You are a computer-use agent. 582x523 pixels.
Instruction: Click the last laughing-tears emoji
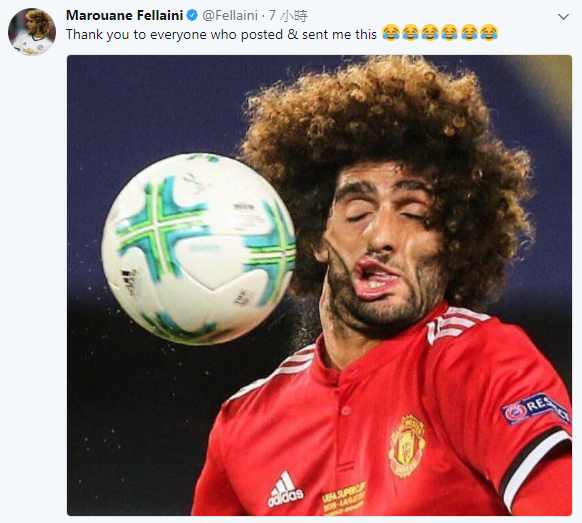pyautogui.click(x=488, y=32)
